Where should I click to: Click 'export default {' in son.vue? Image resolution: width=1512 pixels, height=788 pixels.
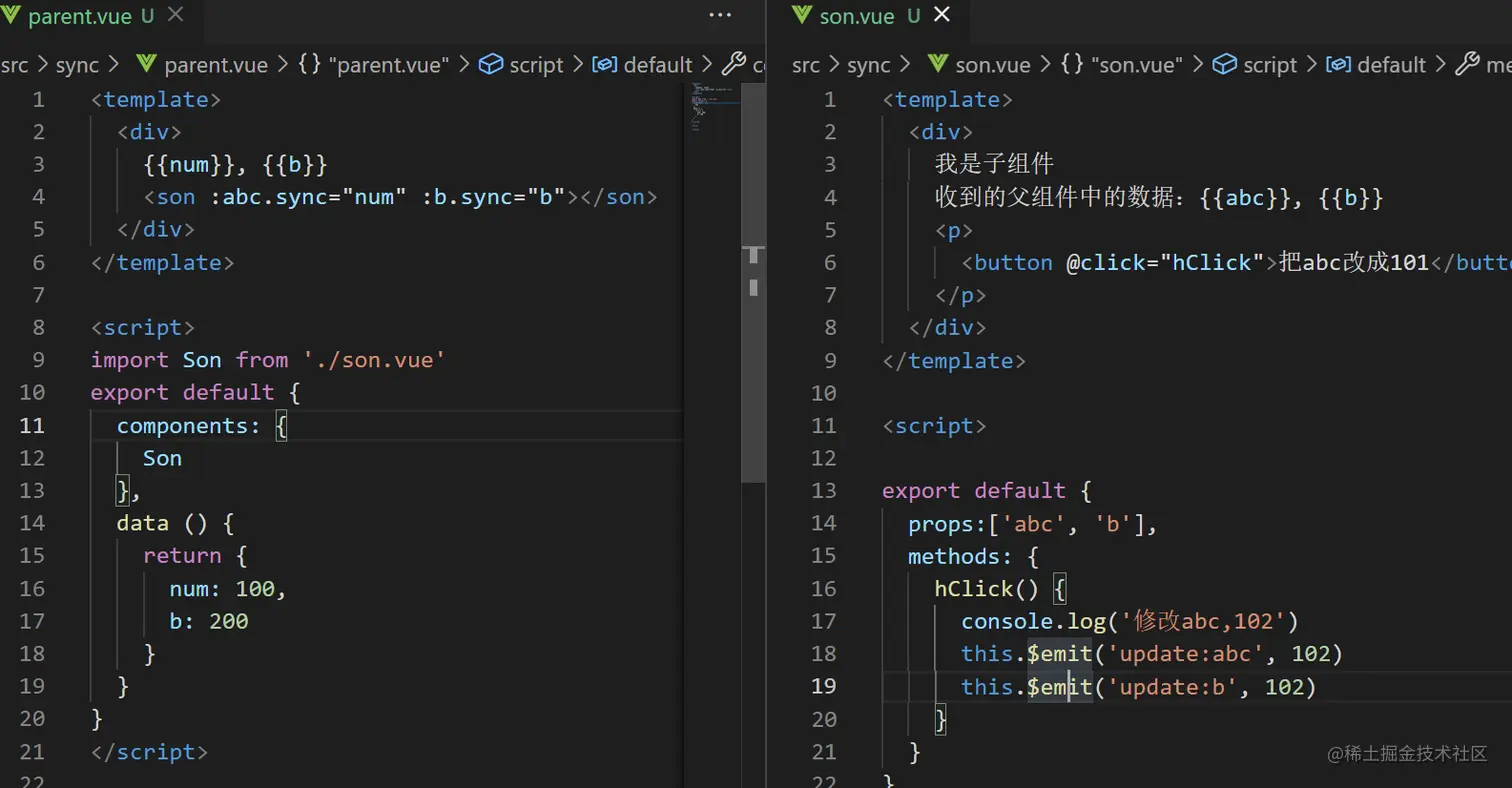click(987, 490)
